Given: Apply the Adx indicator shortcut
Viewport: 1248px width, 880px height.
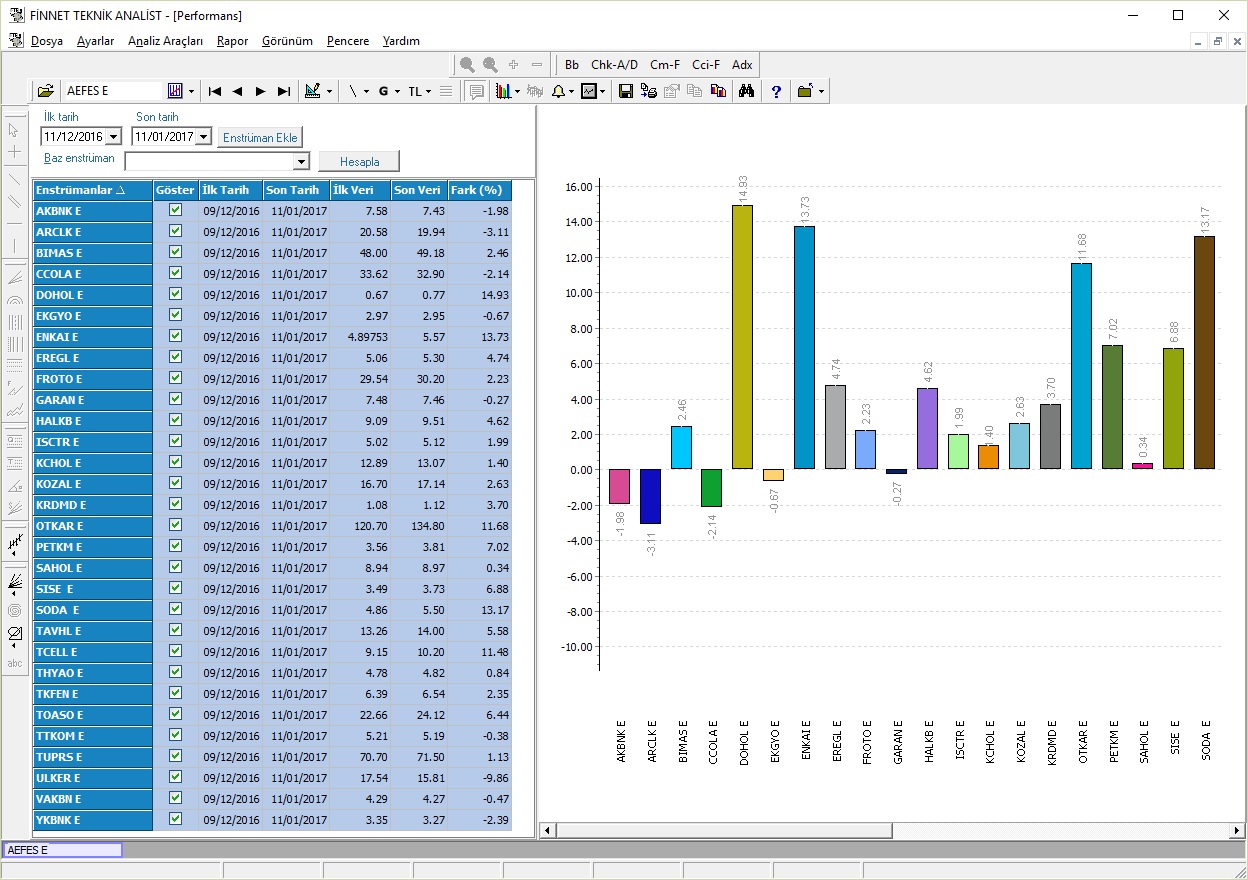Looking at the screenshot, I should [742, 65].
